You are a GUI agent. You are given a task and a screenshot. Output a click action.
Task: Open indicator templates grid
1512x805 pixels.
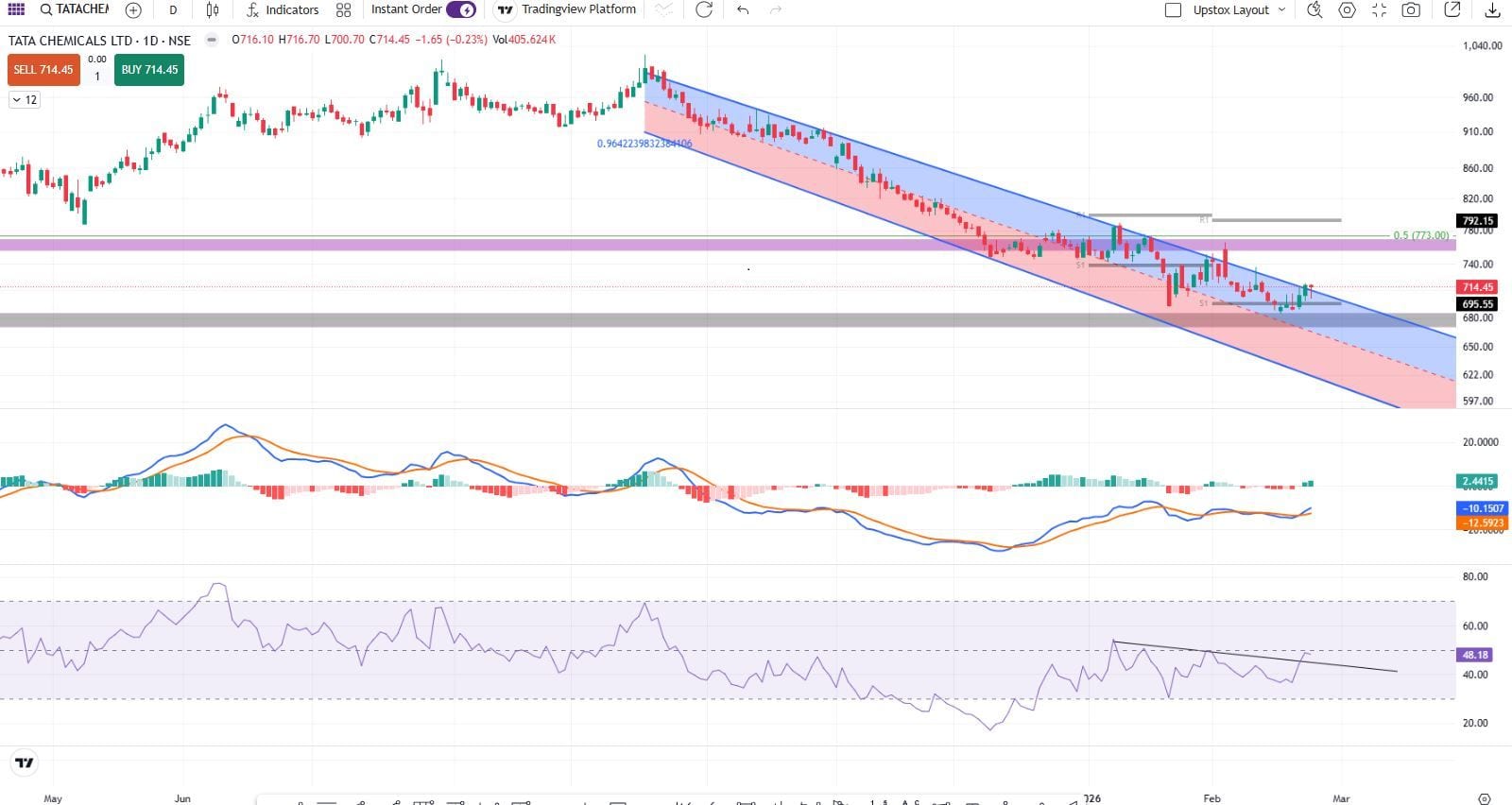click(x=343, y=9)
